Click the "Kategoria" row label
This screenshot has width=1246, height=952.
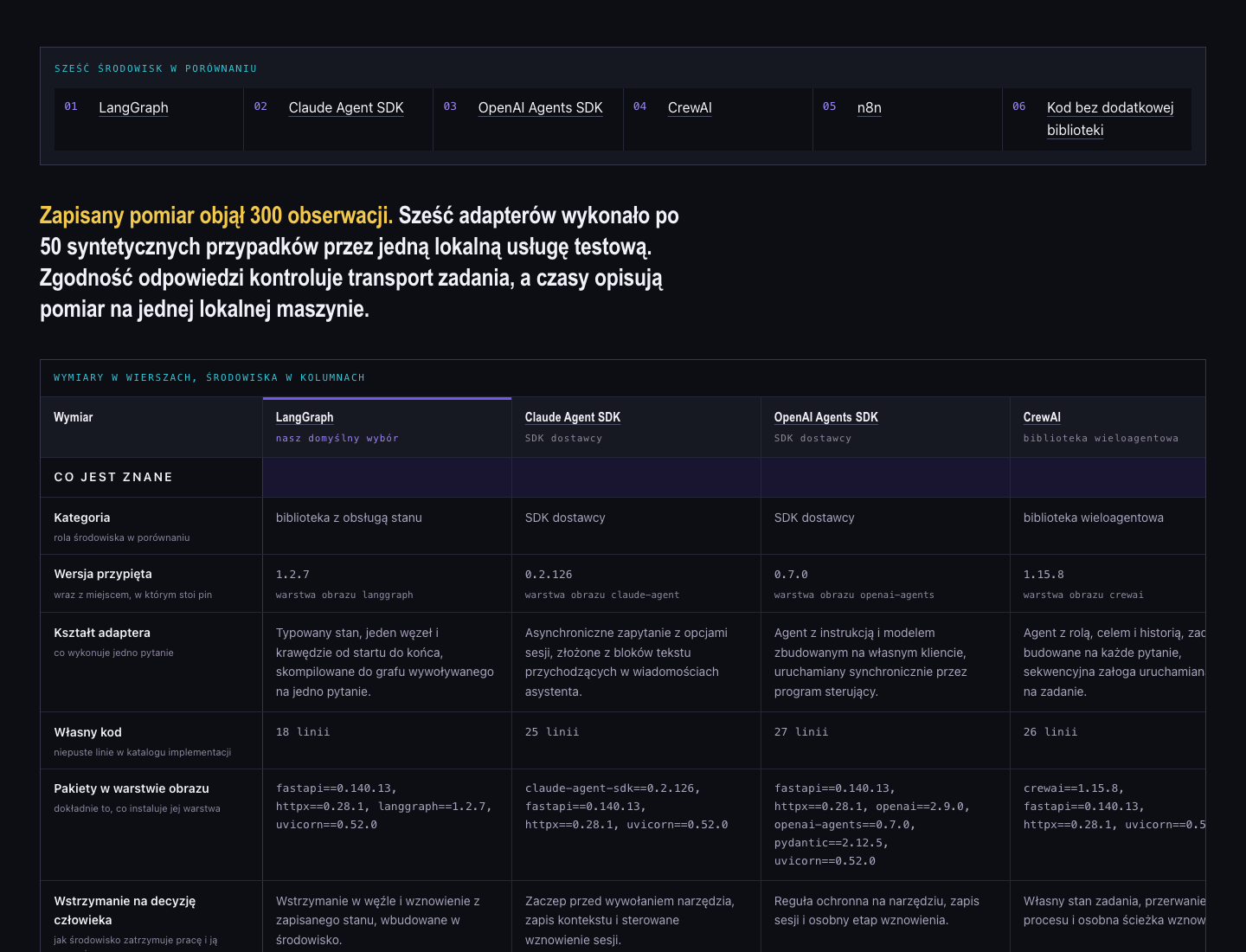(x=82, y=518)
